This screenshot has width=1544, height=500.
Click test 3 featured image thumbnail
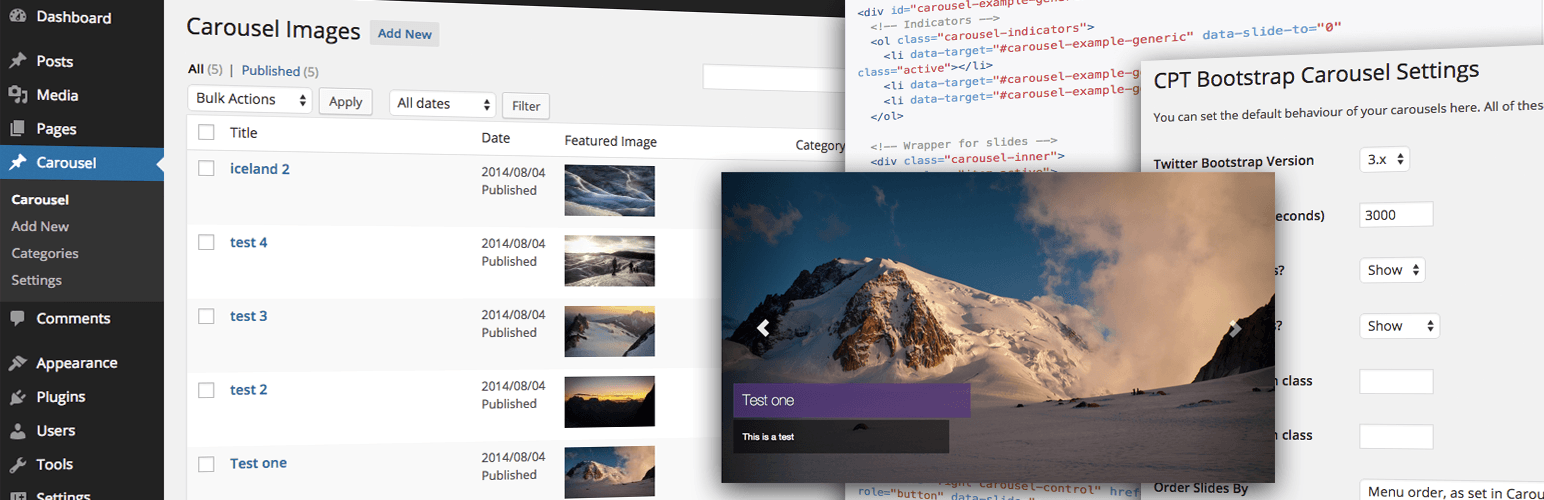click(610, 332)
